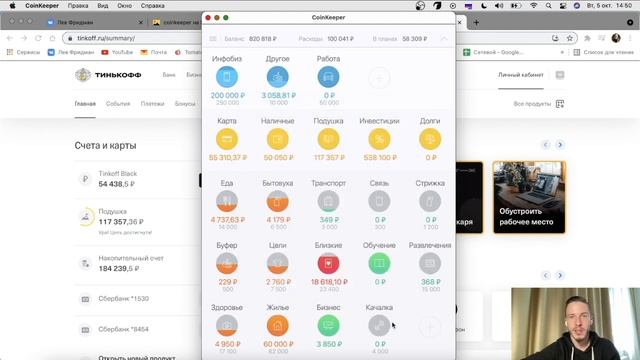Open the Почта bookmark
The image size is (640, 360).
coord(153,52)
